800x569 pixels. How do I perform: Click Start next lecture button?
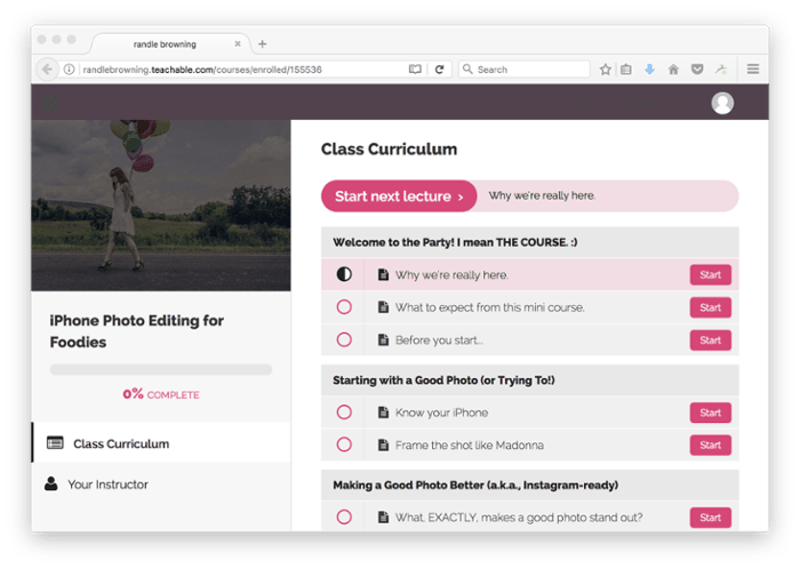pyautogui.click(x=399, y=196)
